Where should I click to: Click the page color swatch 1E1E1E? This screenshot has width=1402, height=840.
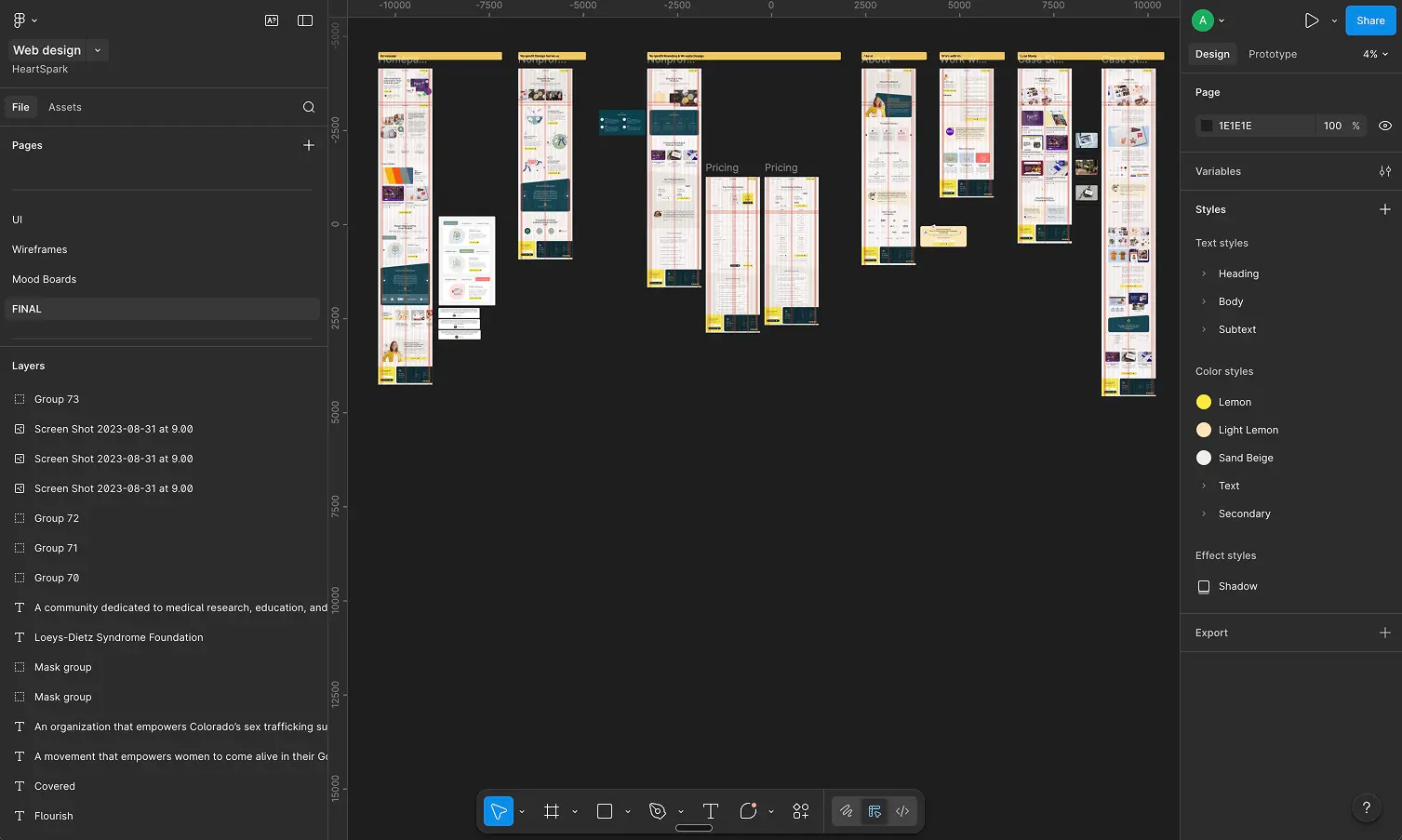pyautogui.click(x=1207, y=126)
